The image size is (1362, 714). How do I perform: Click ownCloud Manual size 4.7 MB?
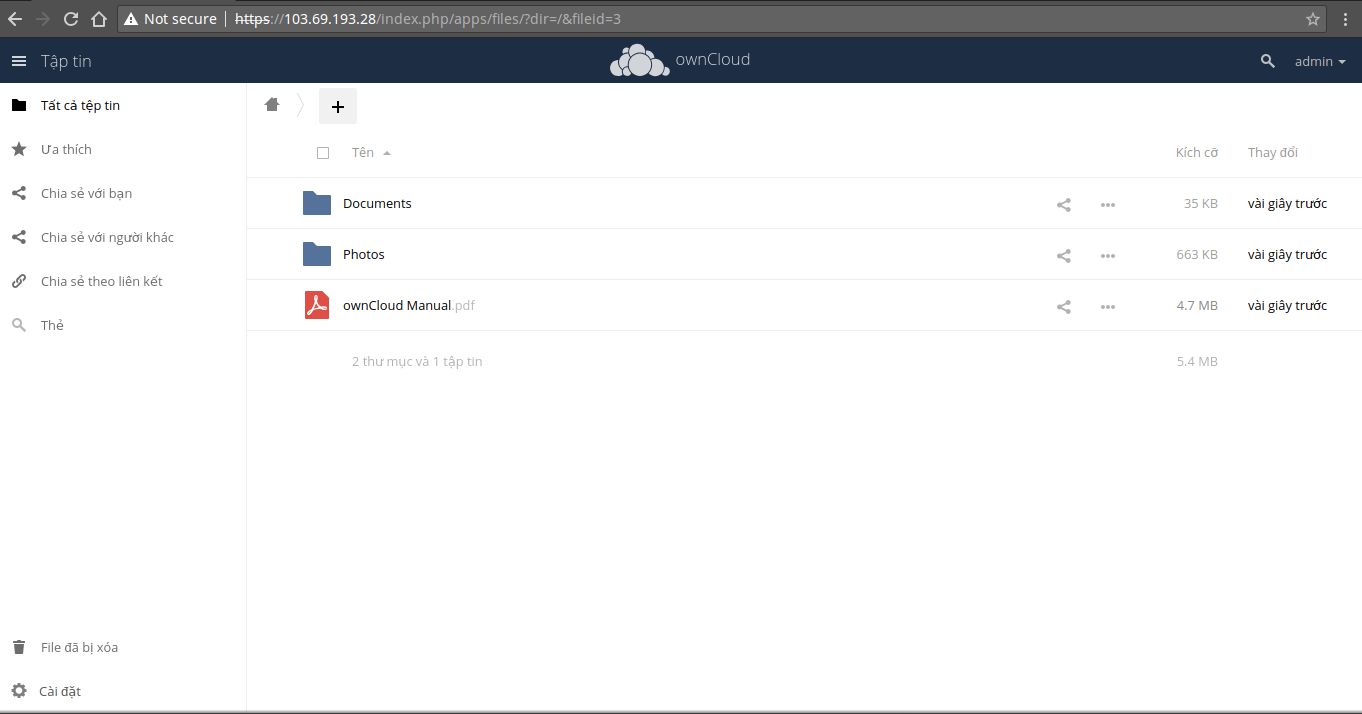[x=1197, y=305]
